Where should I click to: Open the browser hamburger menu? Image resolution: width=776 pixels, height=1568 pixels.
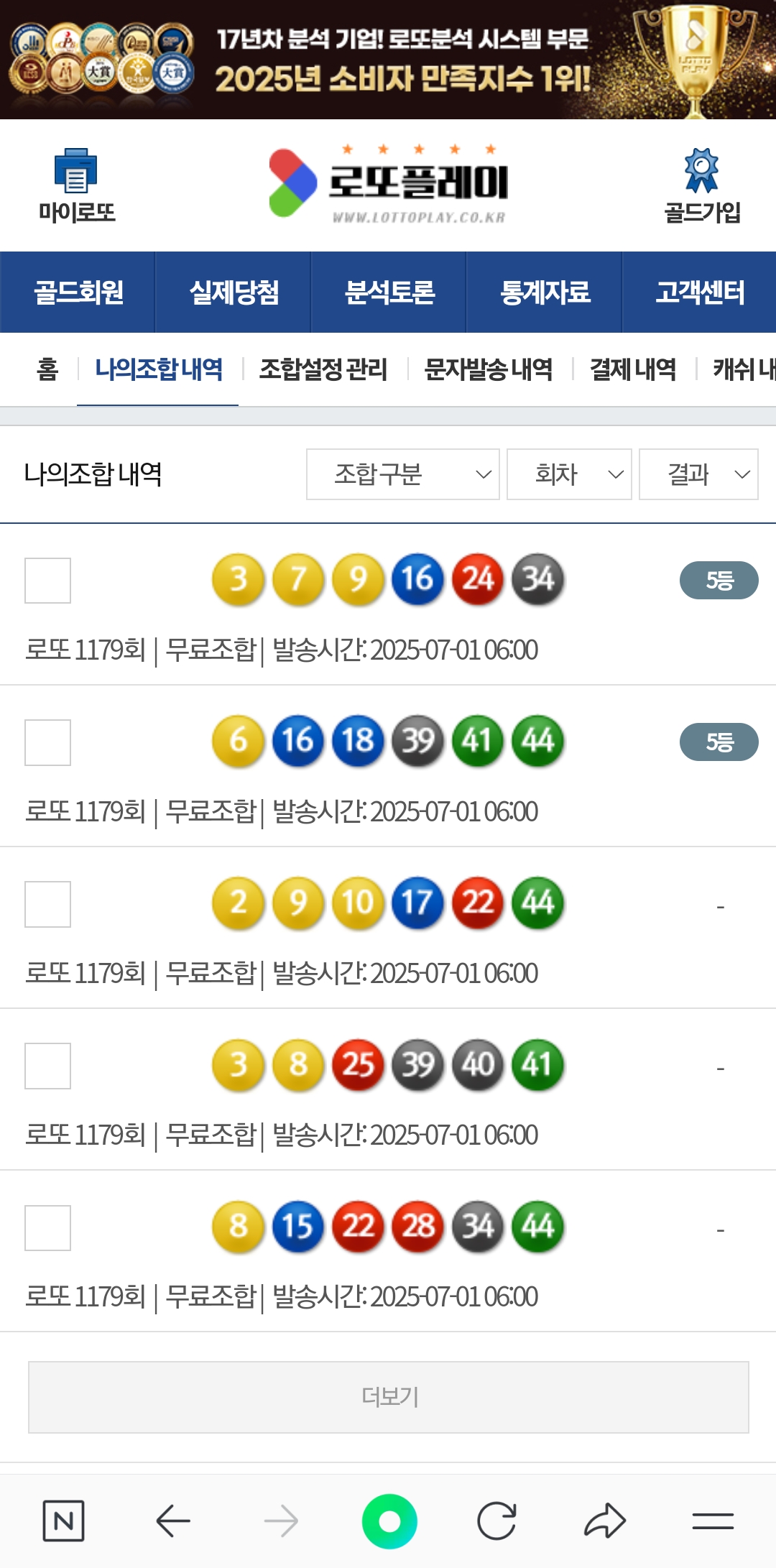(x=713, y=1521)
